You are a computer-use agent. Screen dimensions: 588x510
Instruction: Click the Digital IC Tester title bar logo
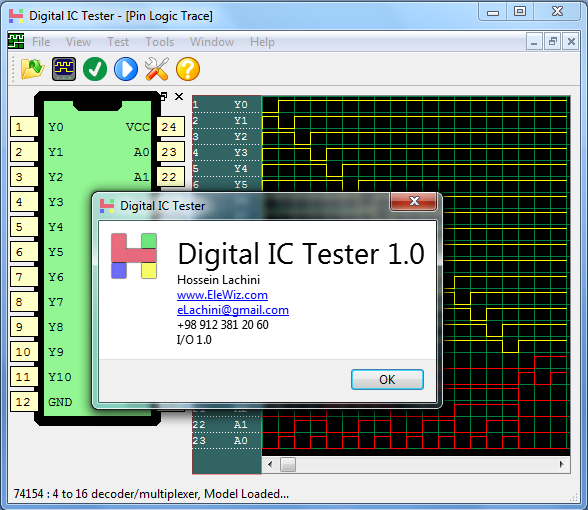click(16, 16)
